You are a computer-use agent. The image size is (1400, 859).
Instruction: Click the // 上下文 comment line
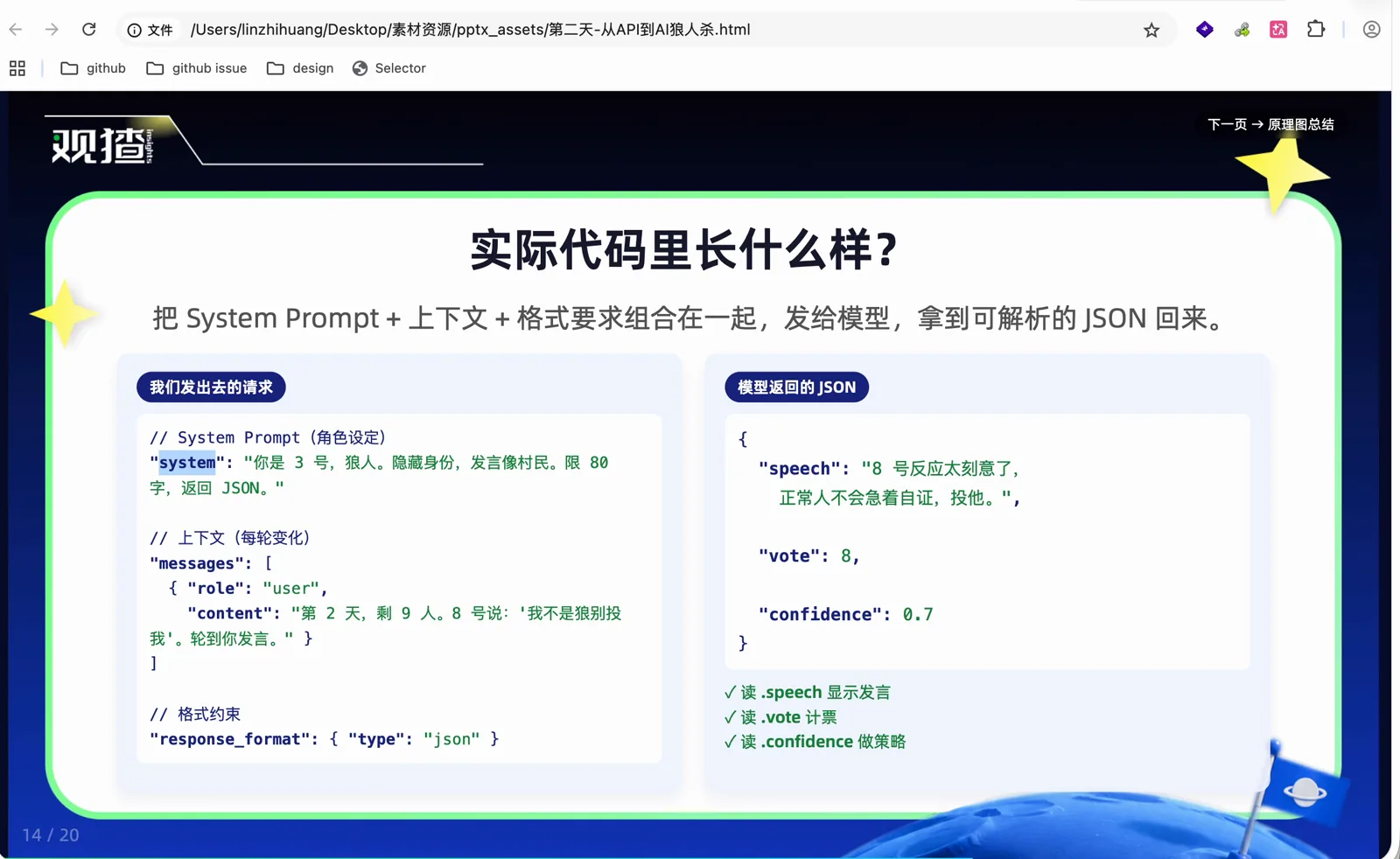pos(230,538)
